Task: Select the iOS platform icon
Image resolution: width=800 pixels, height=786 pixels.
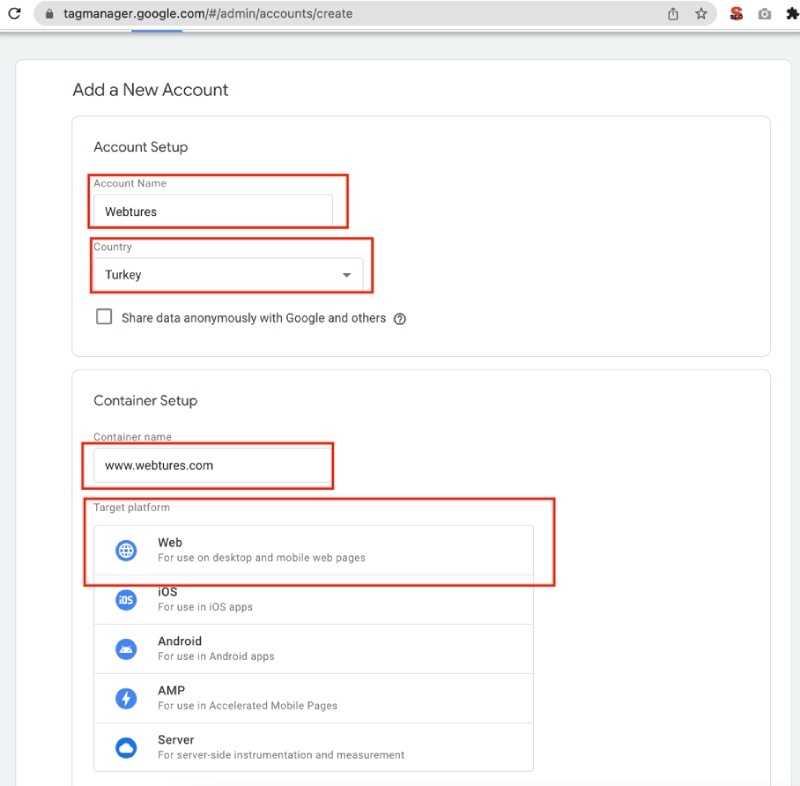Action: 125,599
